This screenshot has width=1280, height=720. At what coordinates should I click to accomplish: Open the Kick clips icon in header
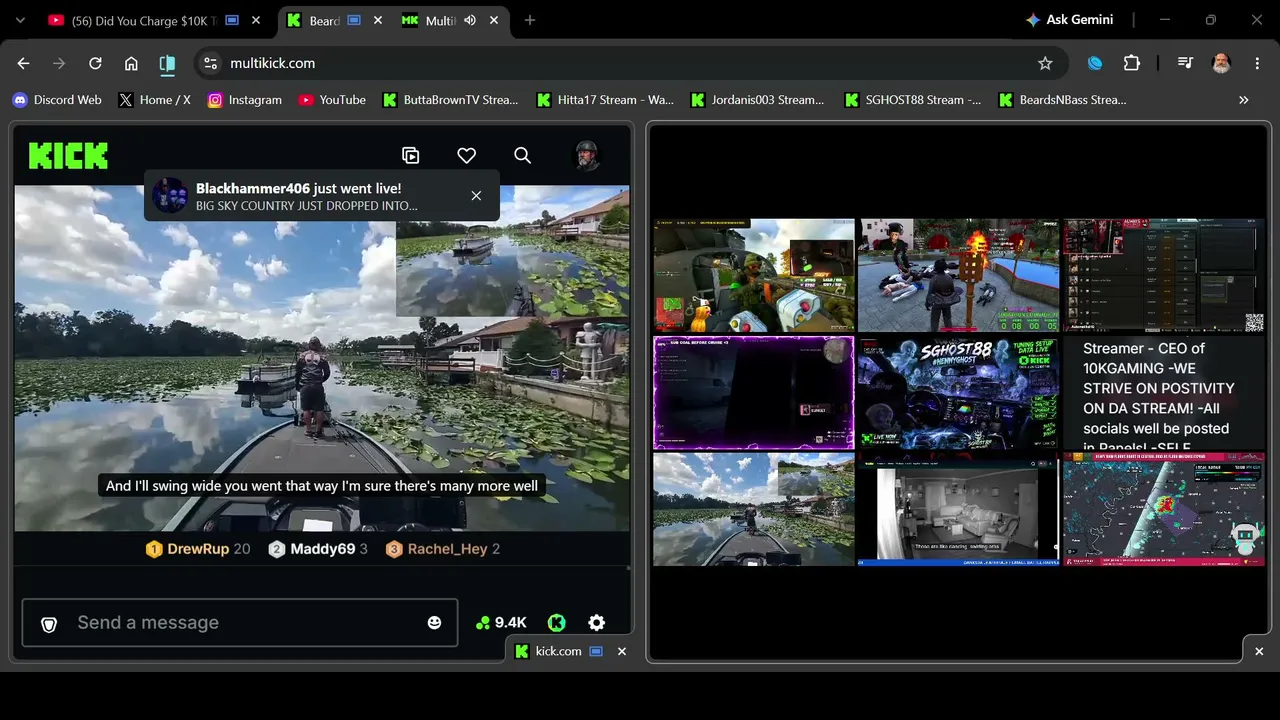tap(410, 155)
